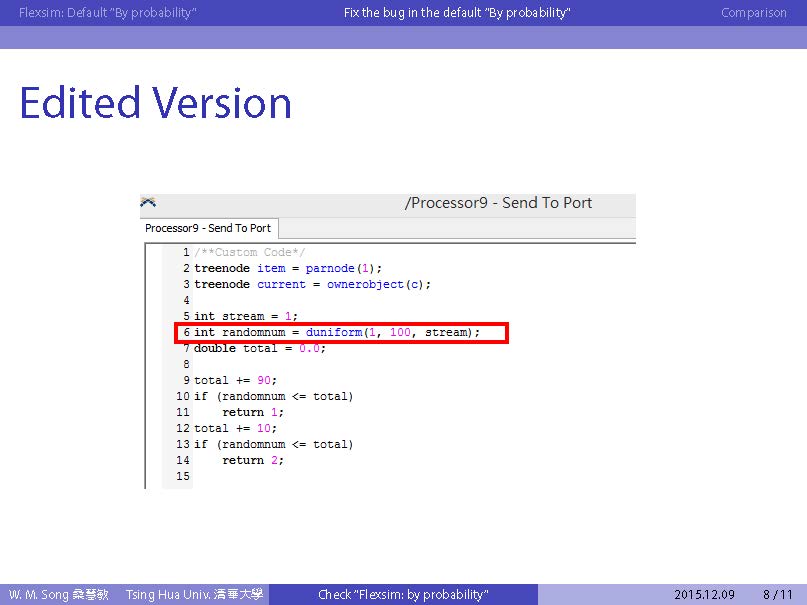Screen dimensions: 807x605
Task: Click the date 2015.12.09 in footer
Action: click(704, 595)
